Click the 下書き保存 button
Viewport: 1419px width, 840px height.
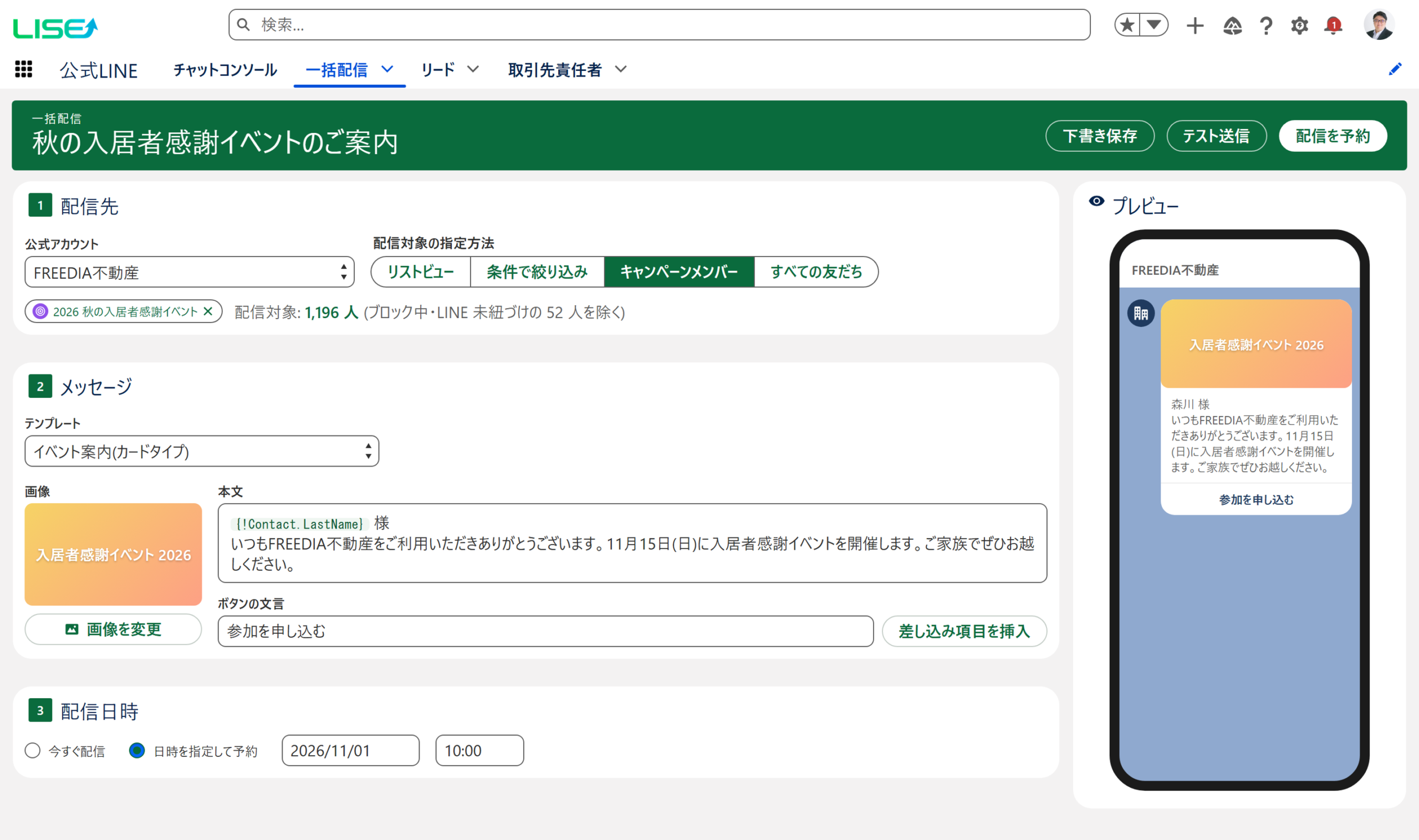pos(1100,136)
